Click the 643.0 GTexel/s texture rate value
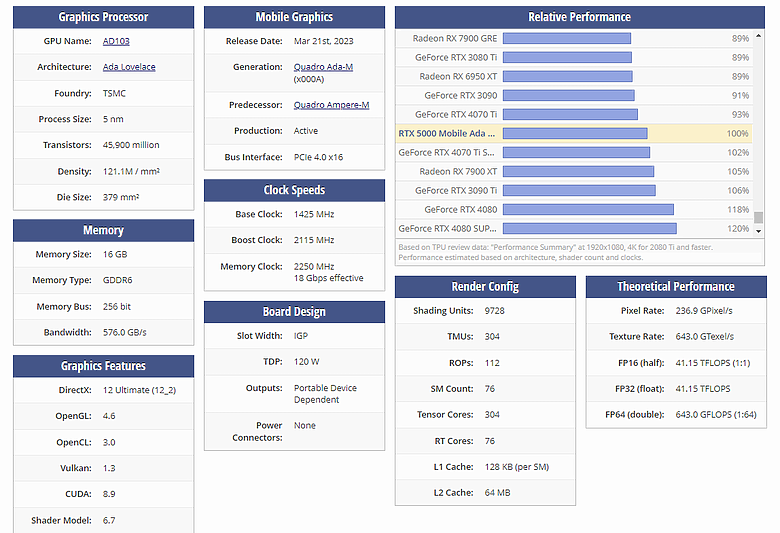 coord(704,337)
